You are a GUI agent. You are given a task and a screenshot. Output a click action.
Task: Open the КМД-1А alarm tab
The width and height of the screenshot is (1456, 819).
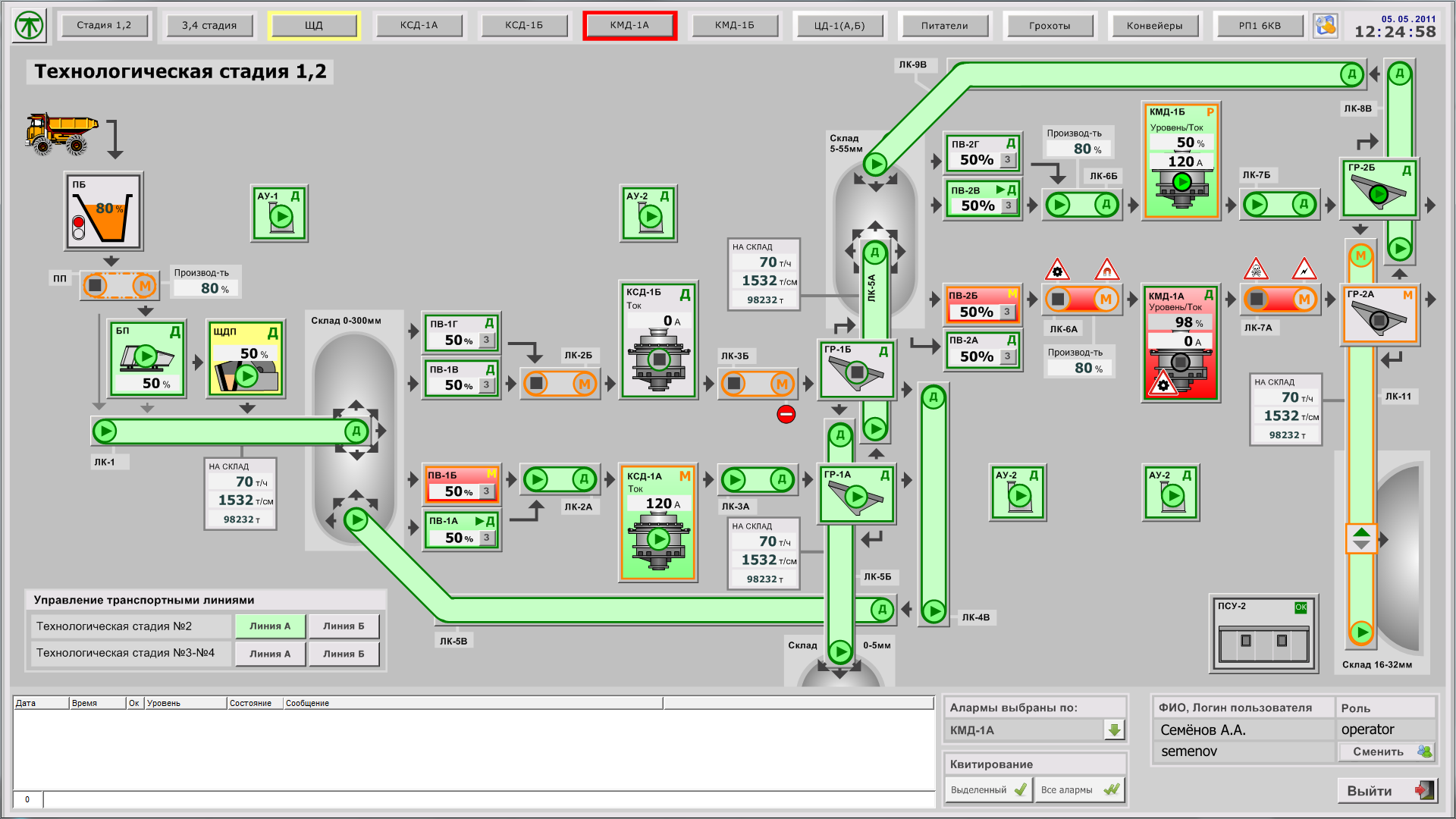[629, 25]
